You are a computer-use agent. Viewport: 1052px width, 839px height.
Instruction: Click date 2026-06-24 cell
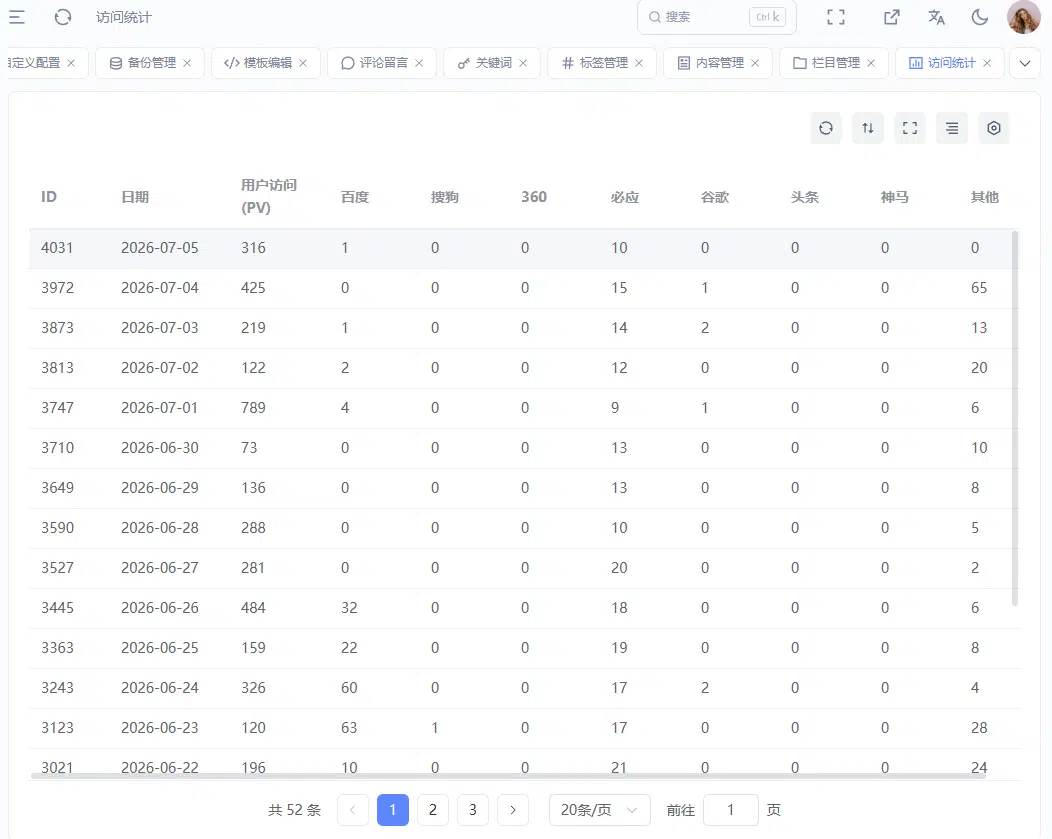coord(160,688)
